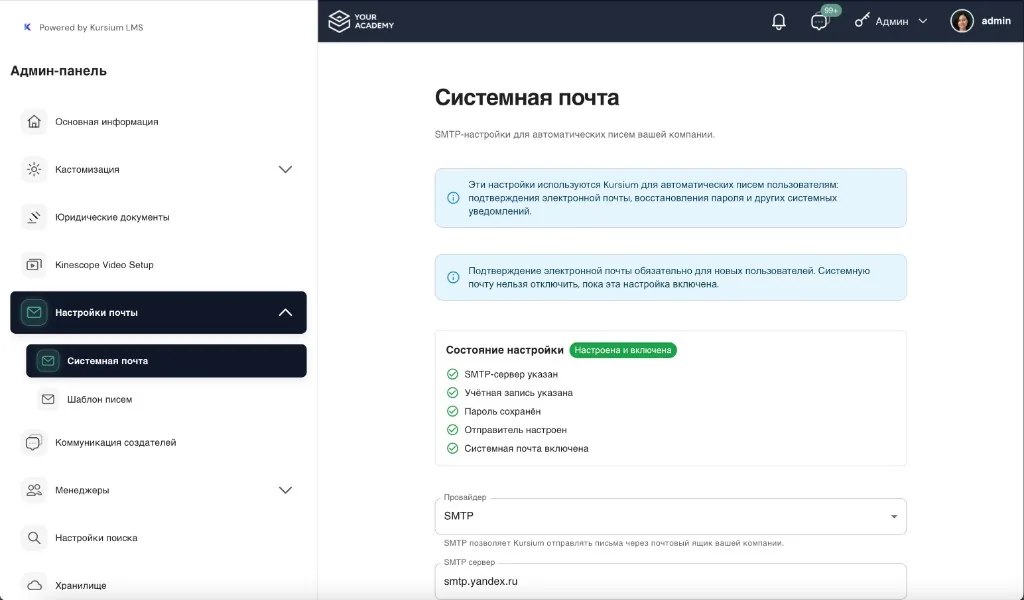This screenshot has height=600, width=1024.
Task: Click the envelope icon for Настройки почты
Action: point(34,312)
